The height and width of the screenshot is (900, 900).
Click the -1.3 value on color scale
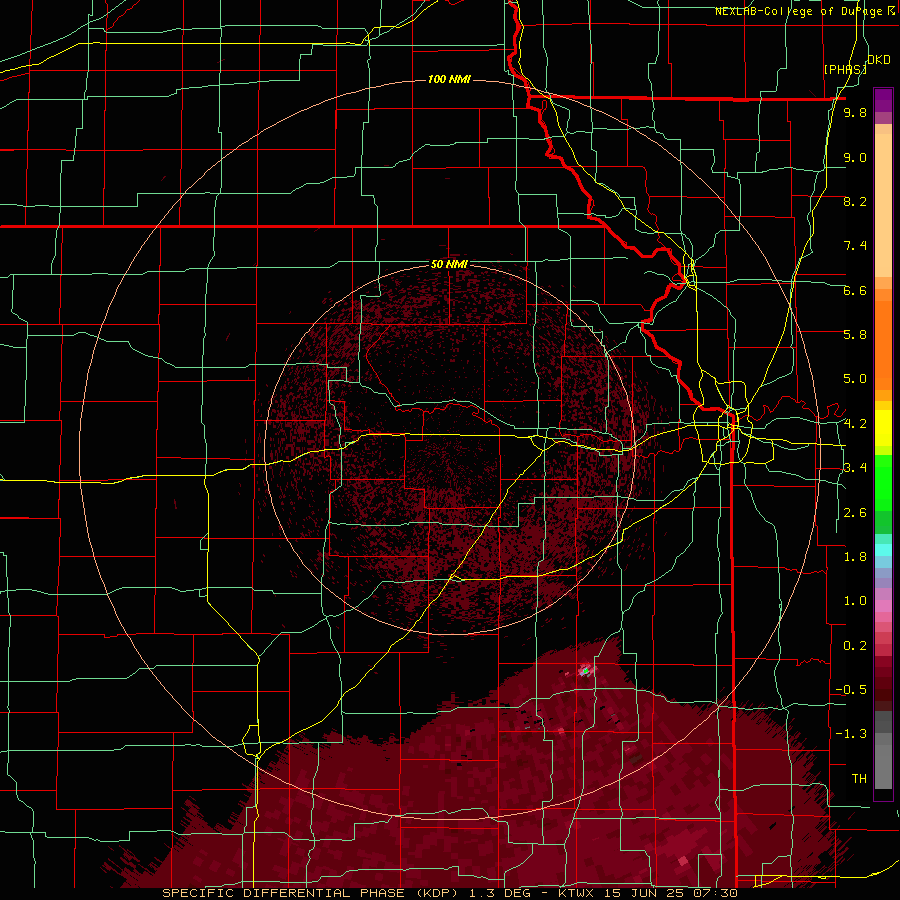[x=851, y=734]
